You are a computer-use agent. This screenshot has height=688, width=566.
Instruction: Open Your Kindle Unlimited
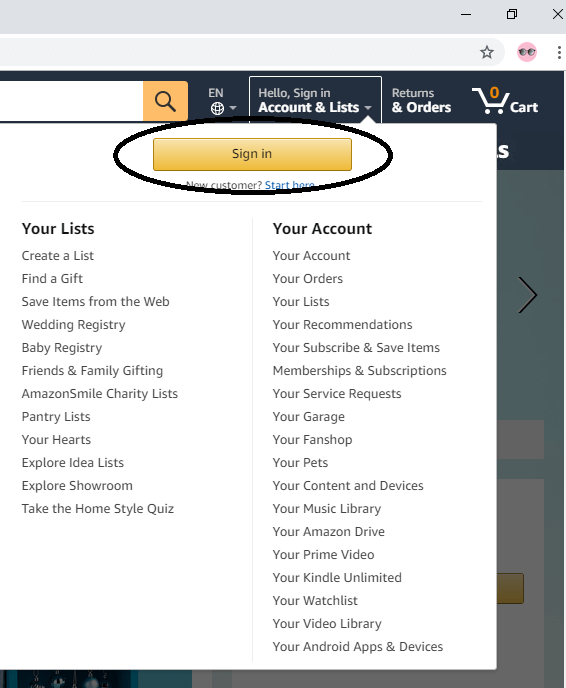(x=337, y=577)
